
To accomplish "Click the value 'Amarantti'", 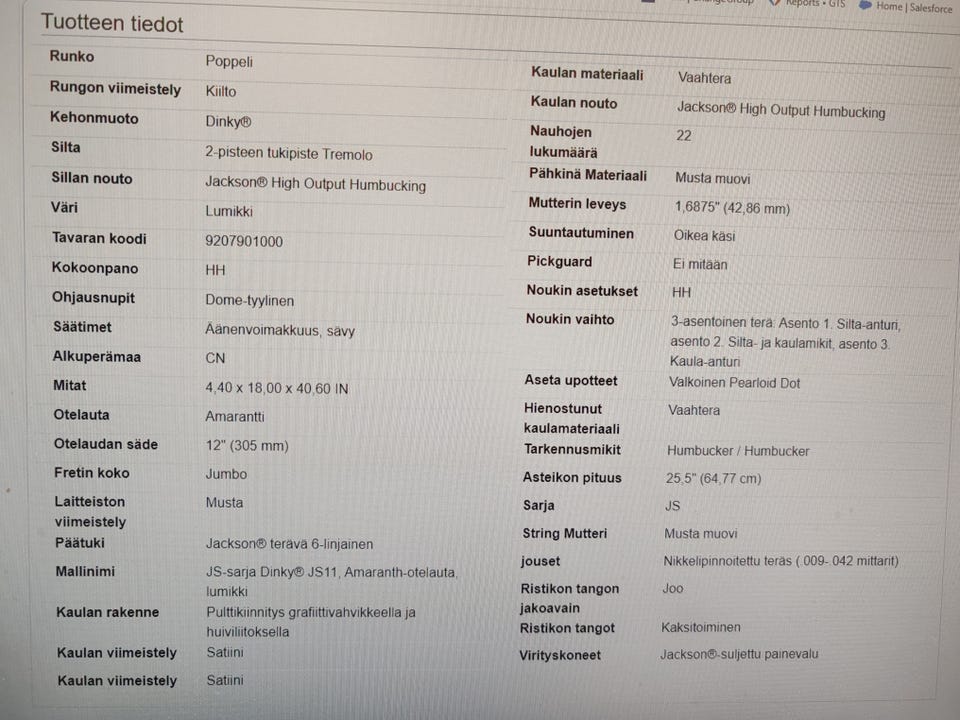I will click(x=235, y=417).
